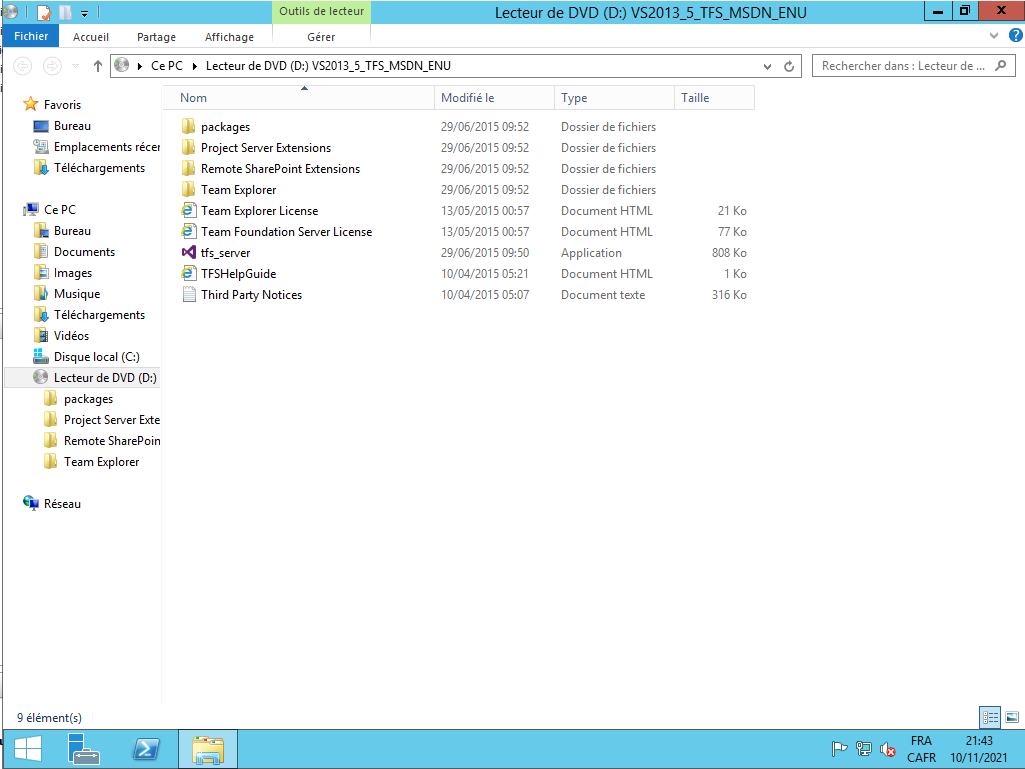Select the TFSHelpGuide HTML document icon
The image size is (1025, 769).
pos(188,273)
